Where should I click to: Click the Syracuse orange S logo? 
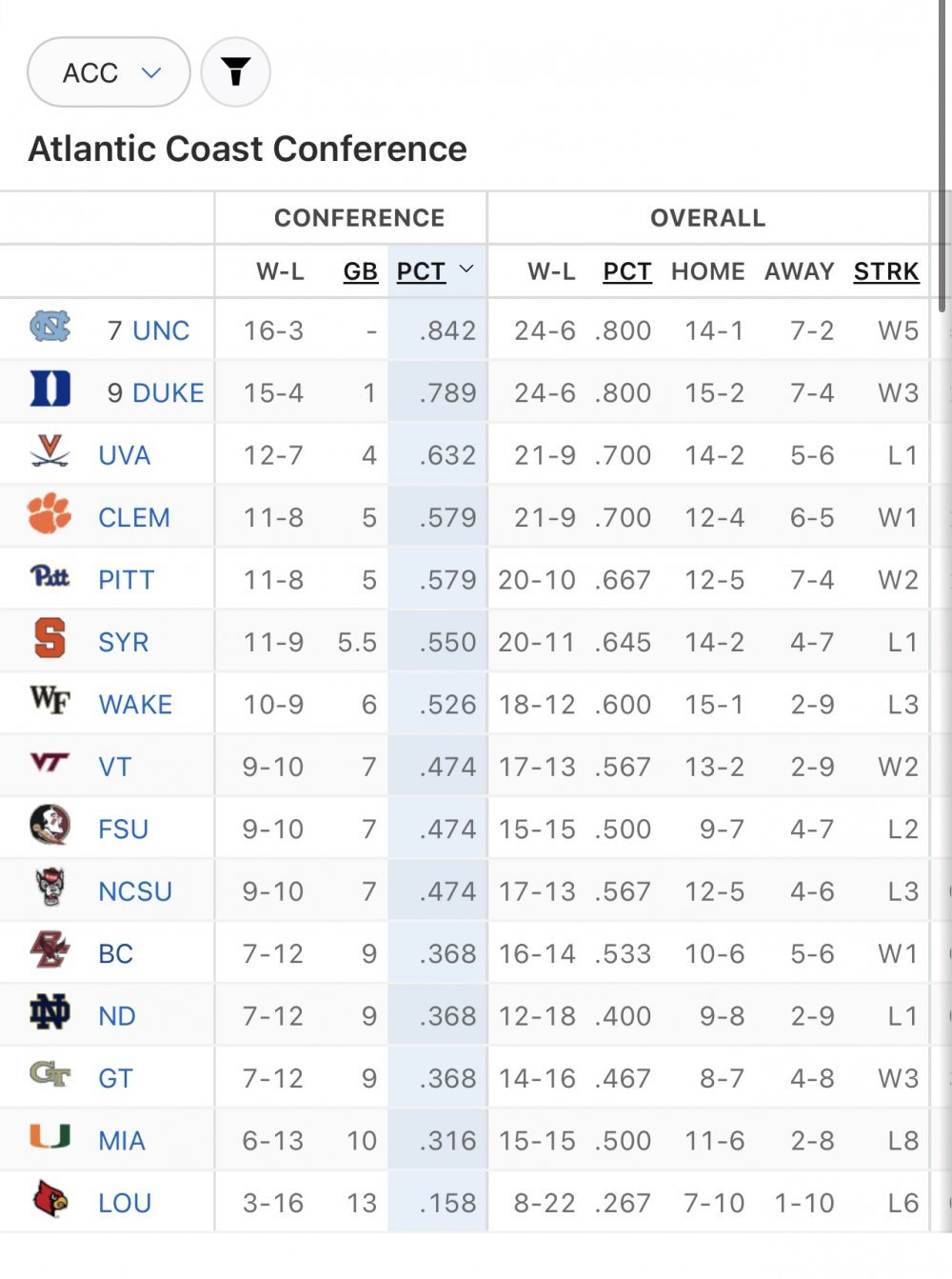(x=50, y=638)
